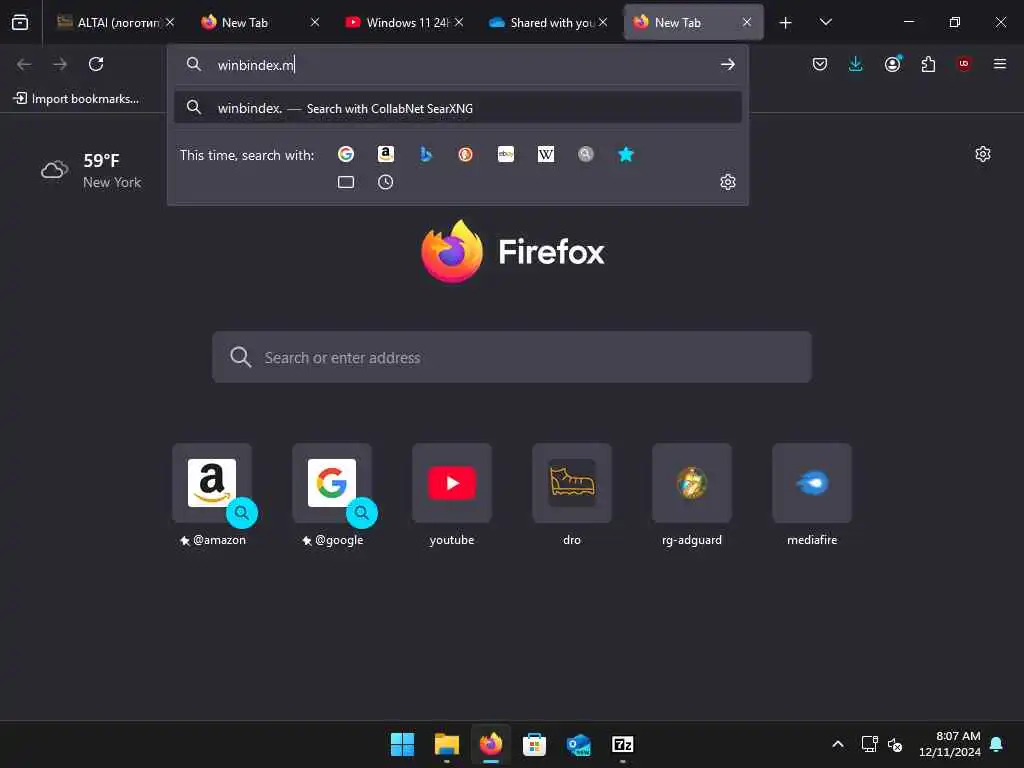Click Import bookmarks button

click(x=76, y=99)
